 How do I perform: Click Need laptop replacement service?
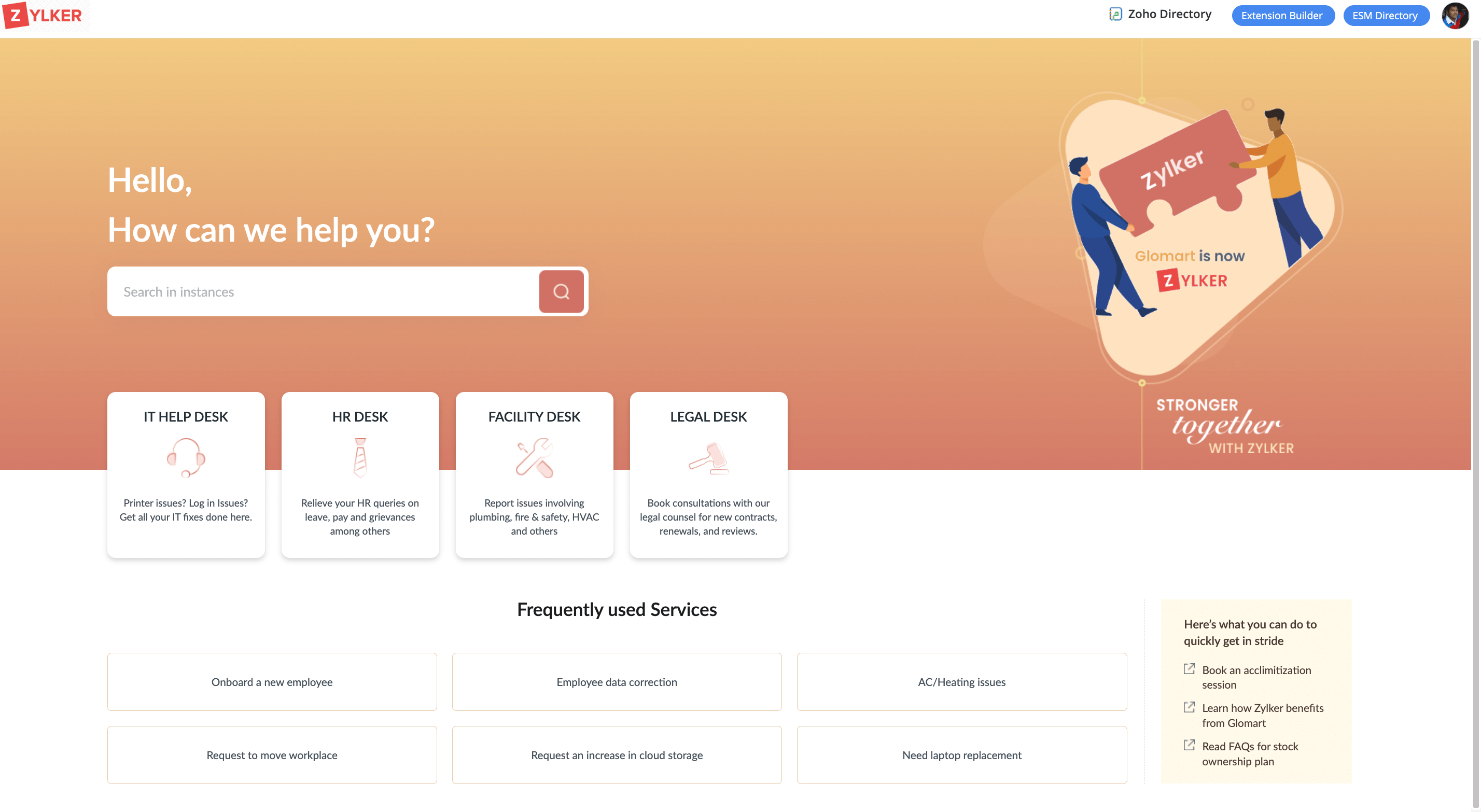pyautogui.click(x=961, y=755)
